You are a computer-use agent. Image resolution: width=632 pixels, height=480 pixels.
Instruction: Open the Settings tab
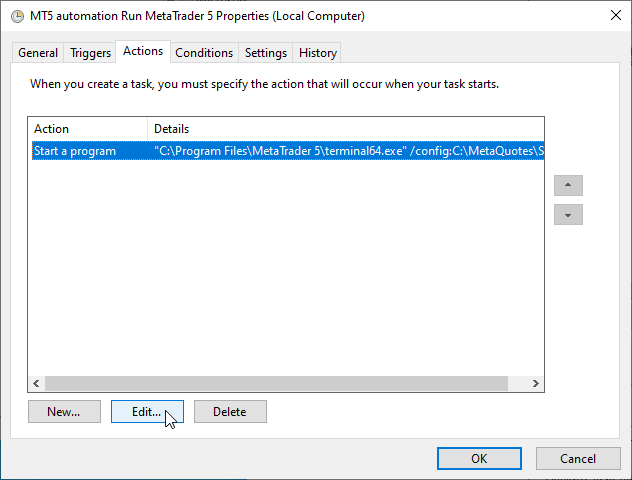266,53
